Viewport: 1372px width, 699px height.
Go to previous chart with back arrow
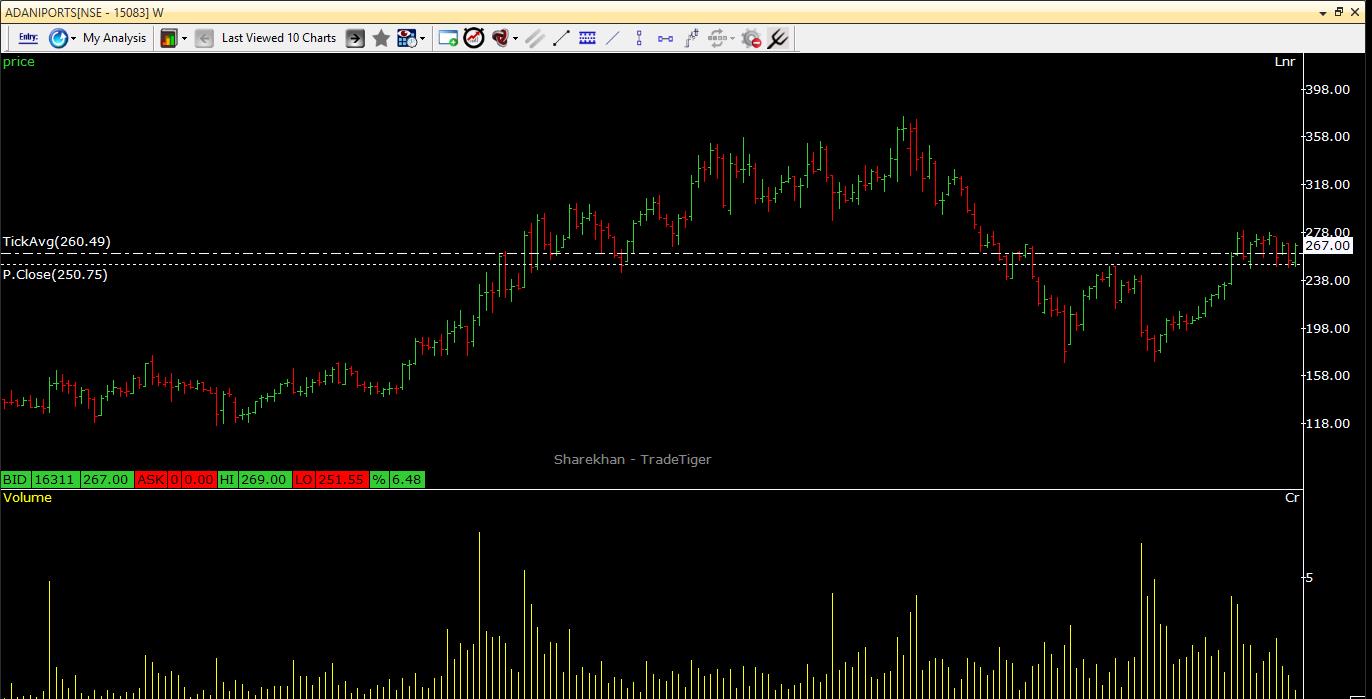pos(204,38)
